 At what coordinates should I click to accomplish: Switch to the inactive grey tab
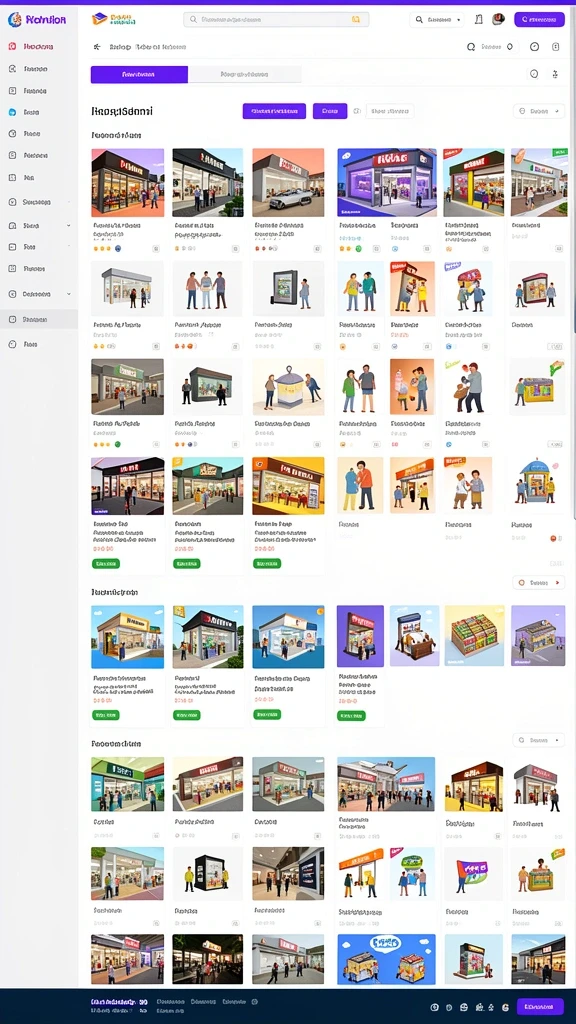point(244,74)
